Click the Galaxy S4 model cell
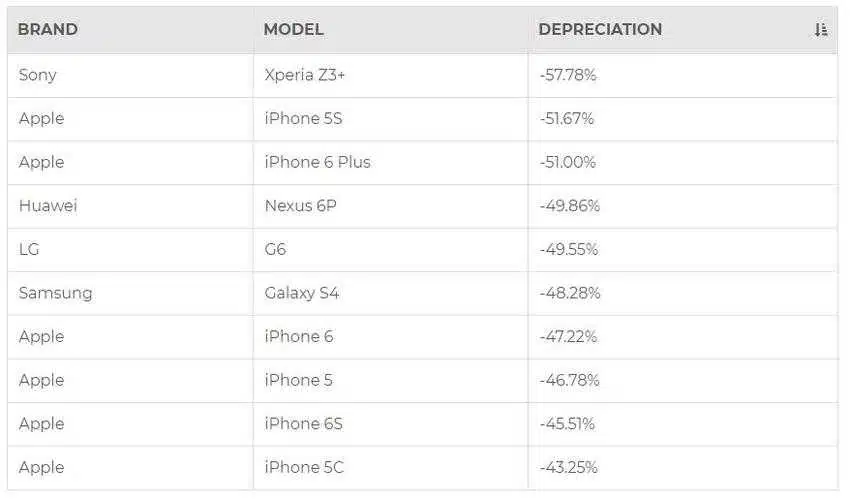 tap(390, 293)
